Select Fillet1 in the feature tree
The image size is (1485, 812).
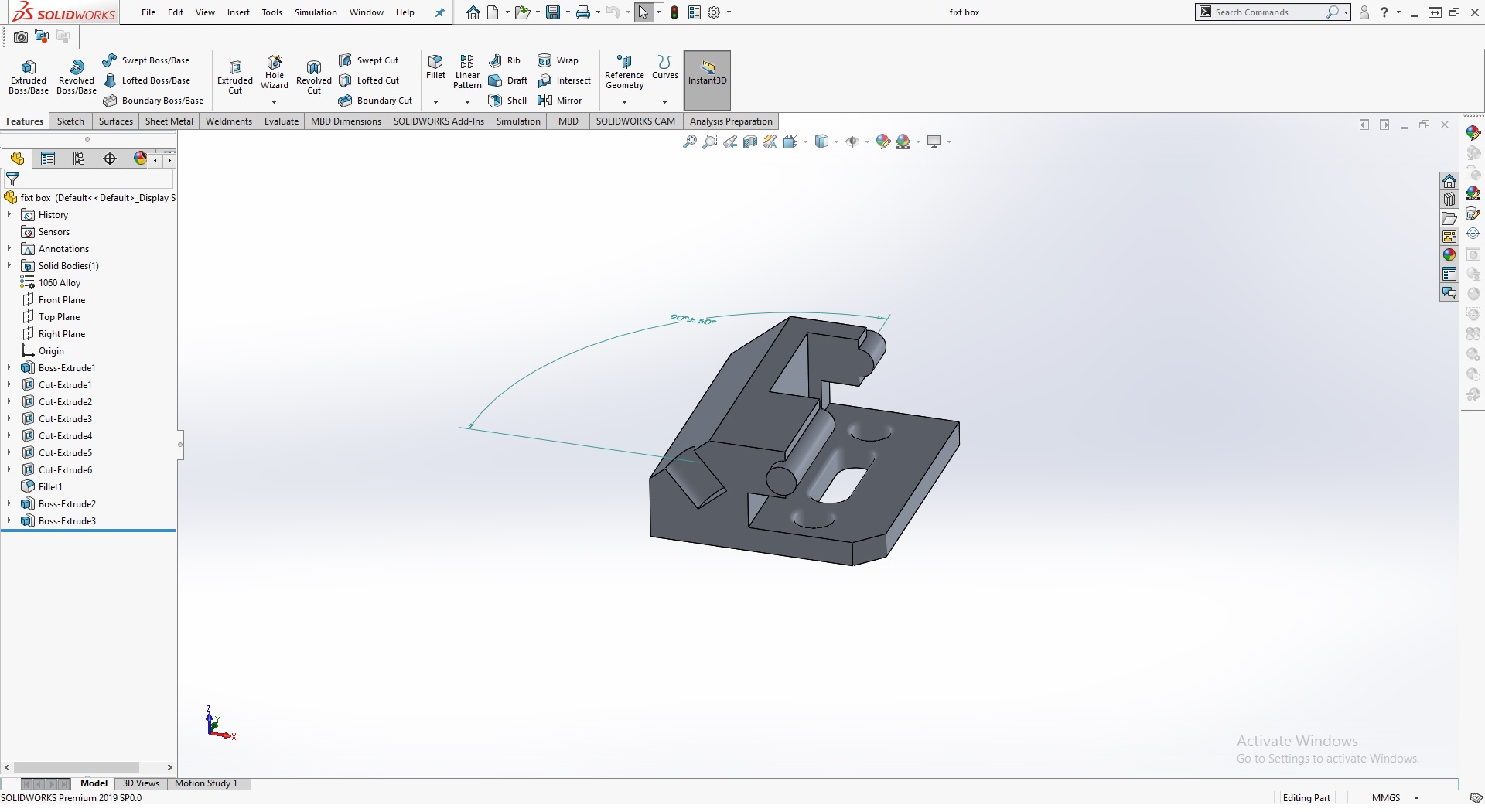(50, 486)
